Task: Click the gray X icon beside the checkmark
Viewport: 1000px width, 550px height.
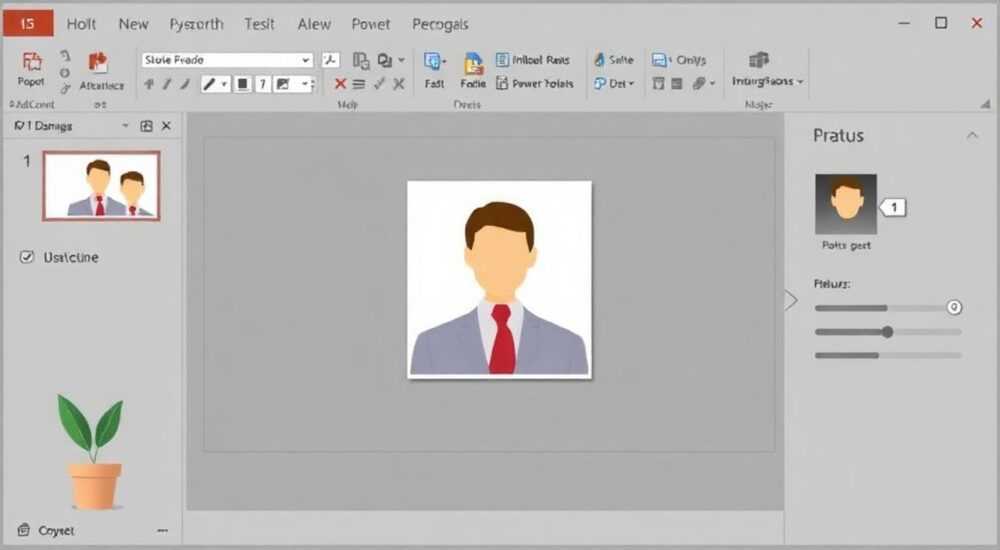Action: (399, 84)
